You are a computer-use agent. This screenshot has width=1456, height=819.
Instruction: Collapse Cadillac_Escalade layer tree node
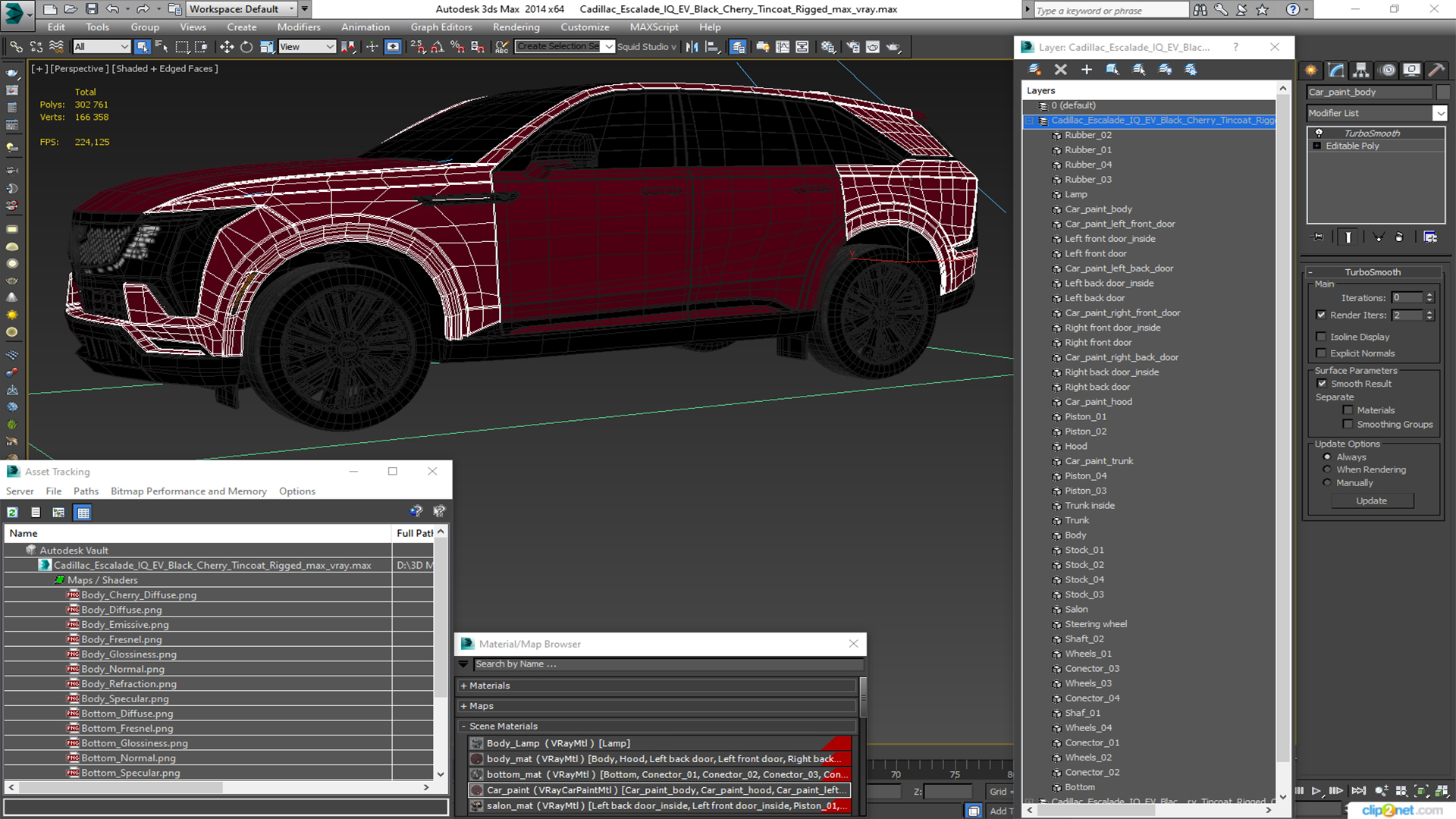pyautogui.click(x=1029, y=121)
